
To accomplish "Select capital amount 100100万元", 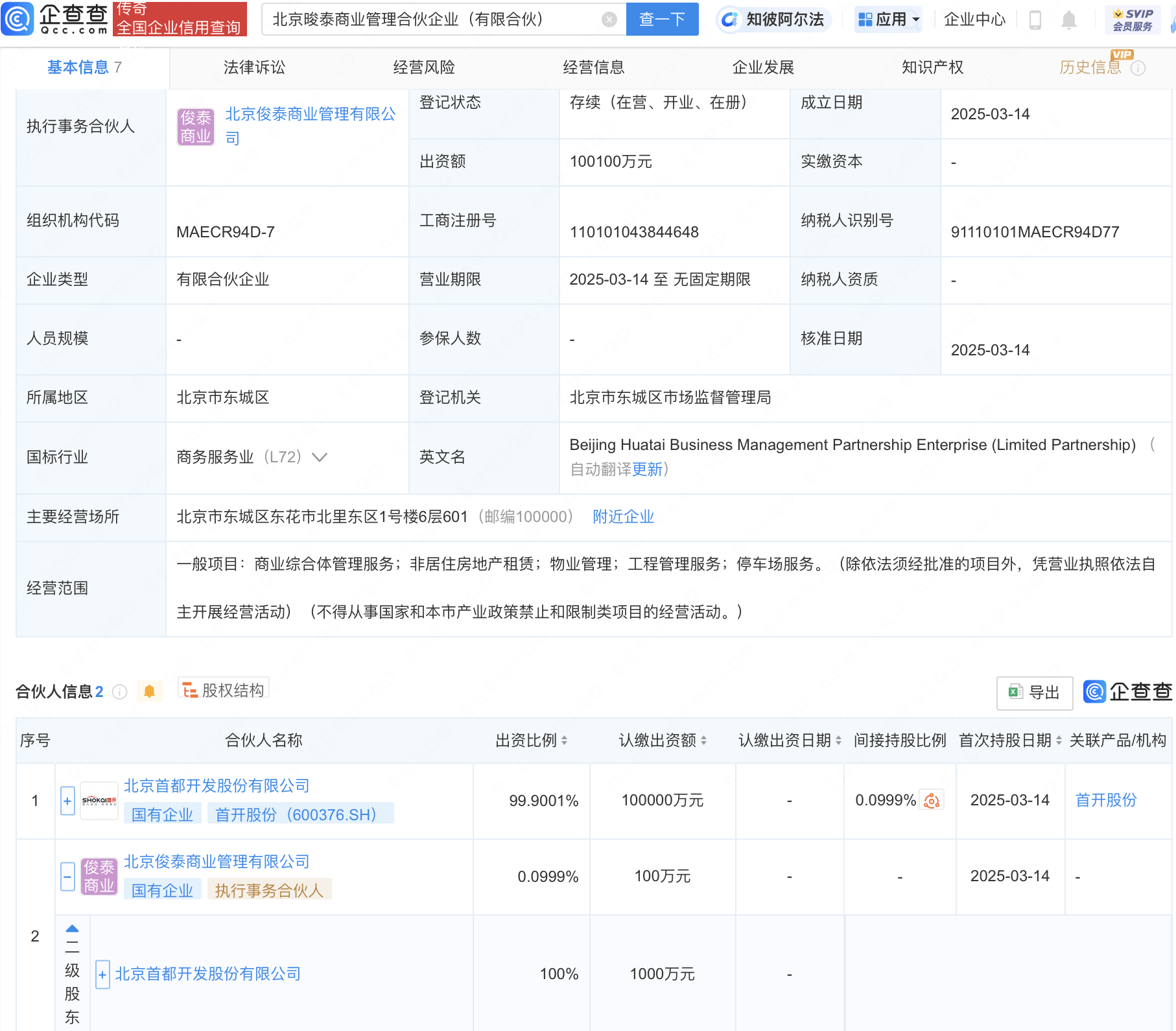I will point(611,161).
